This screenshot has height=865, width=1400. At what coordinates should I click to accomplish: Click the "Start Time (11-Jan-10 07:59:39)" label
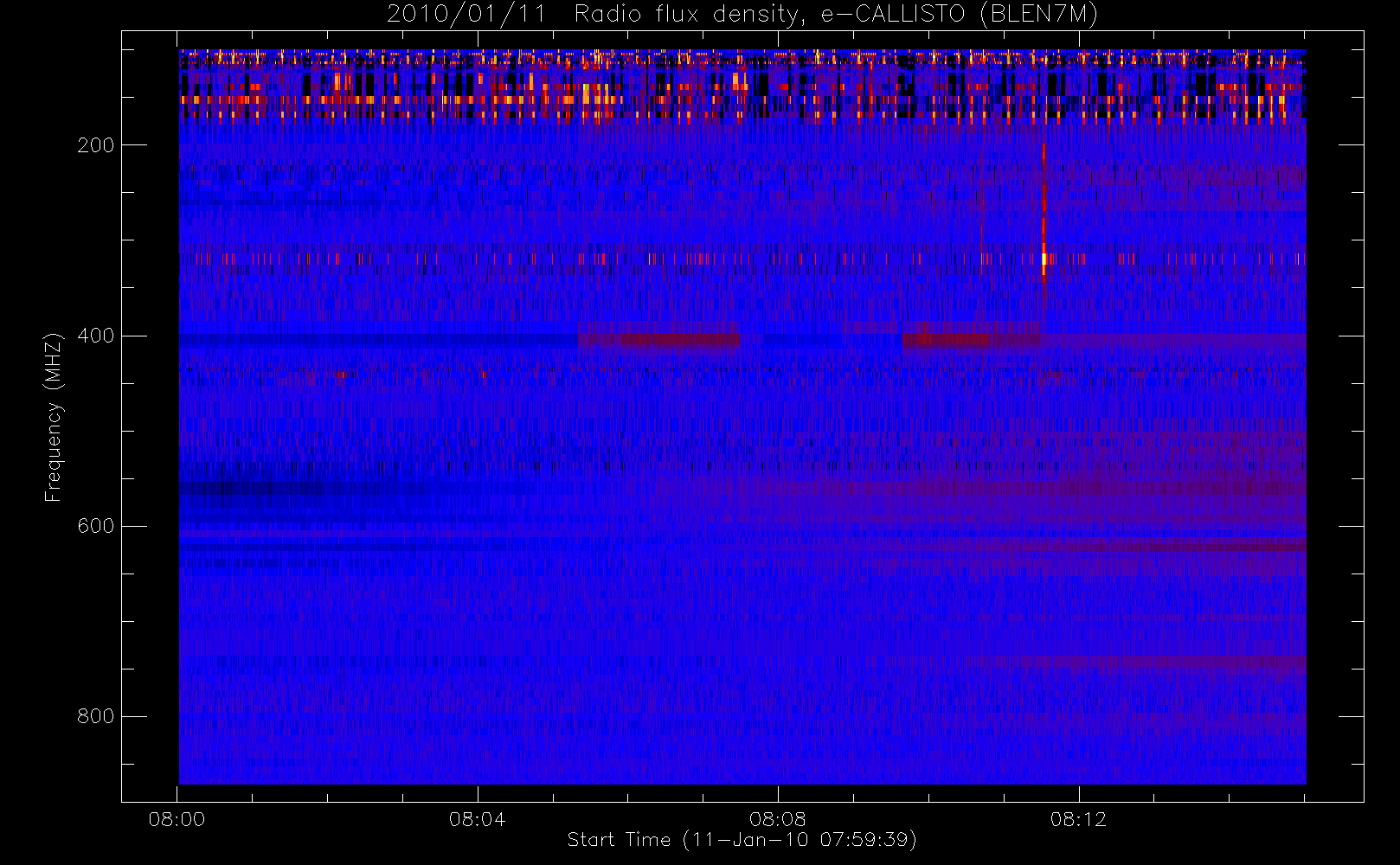click(x=742, y=839)
